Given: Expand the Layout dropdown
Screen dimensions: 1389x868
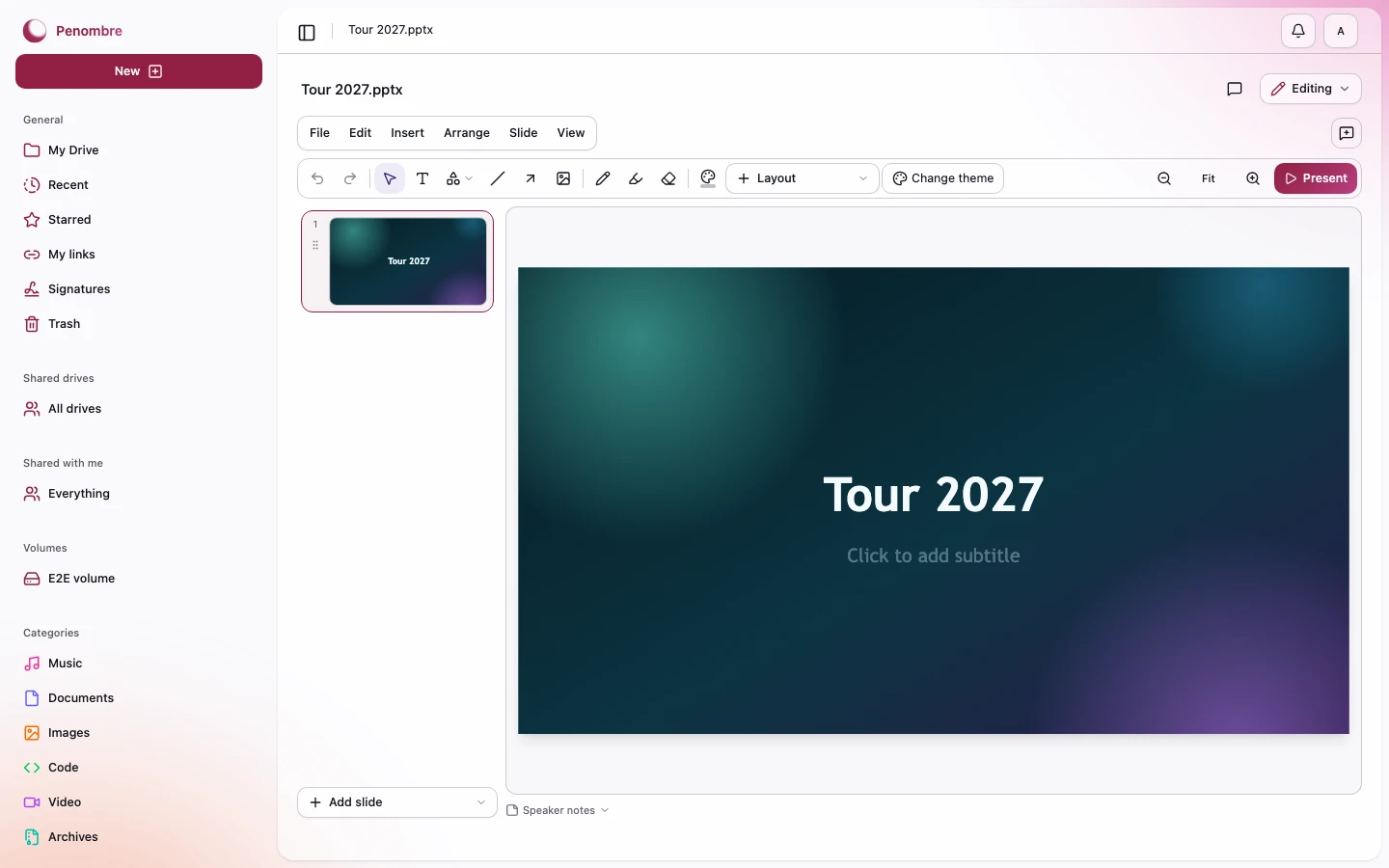Looking at the screenshot, I should click(803, 178).
